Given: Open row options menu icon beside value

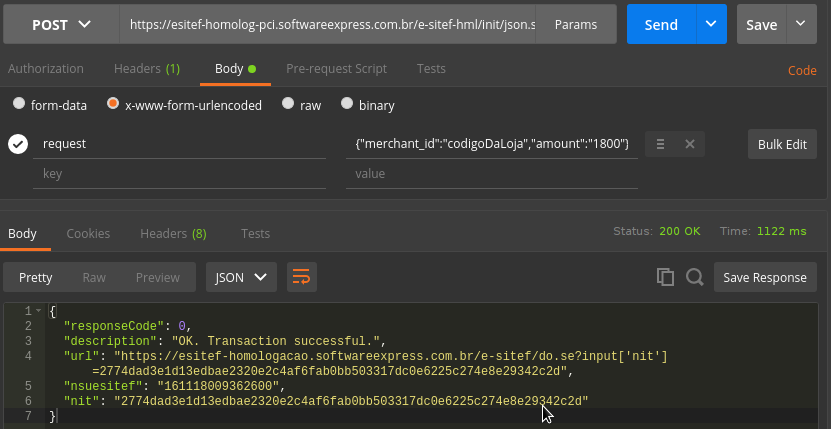Looking at the screenshot, I should point(660,144).
